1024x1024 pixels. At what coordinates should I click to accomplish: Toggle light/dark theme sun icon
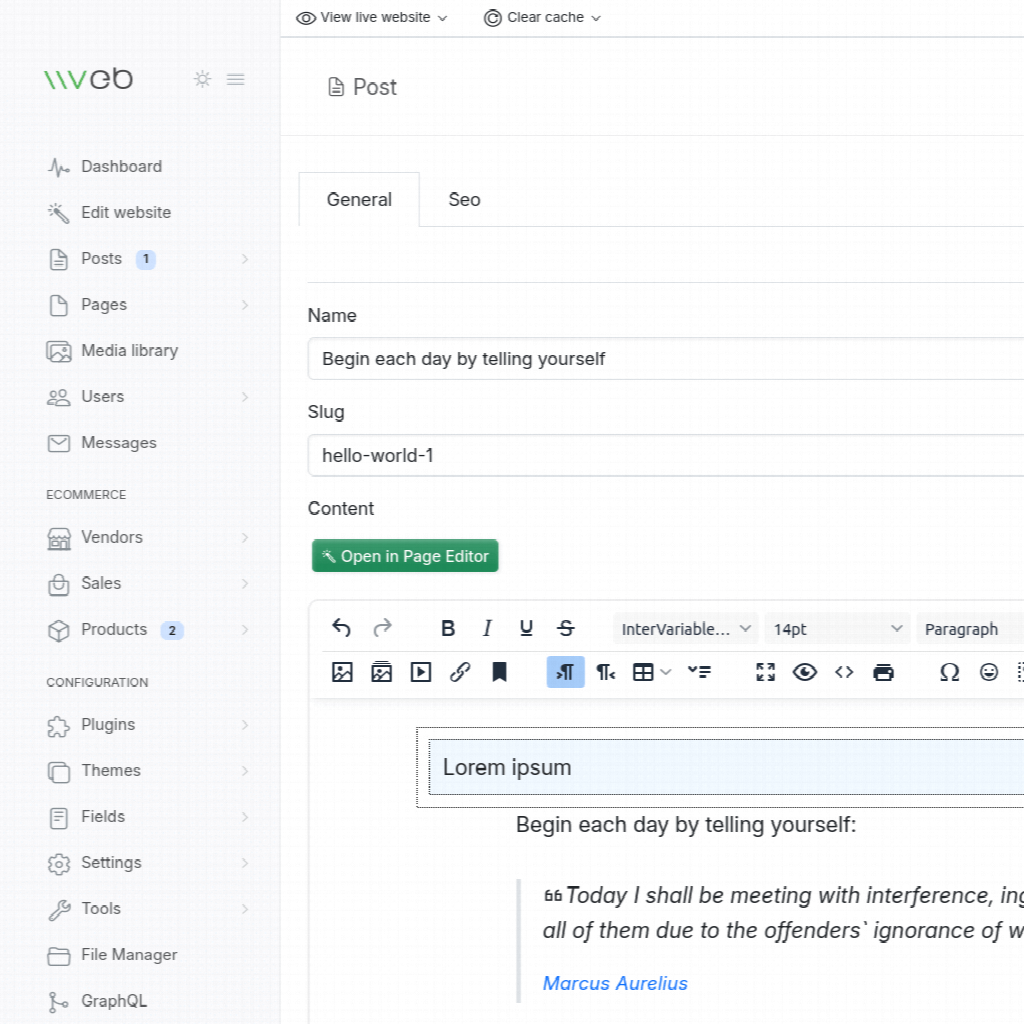[x=203, y=79]
